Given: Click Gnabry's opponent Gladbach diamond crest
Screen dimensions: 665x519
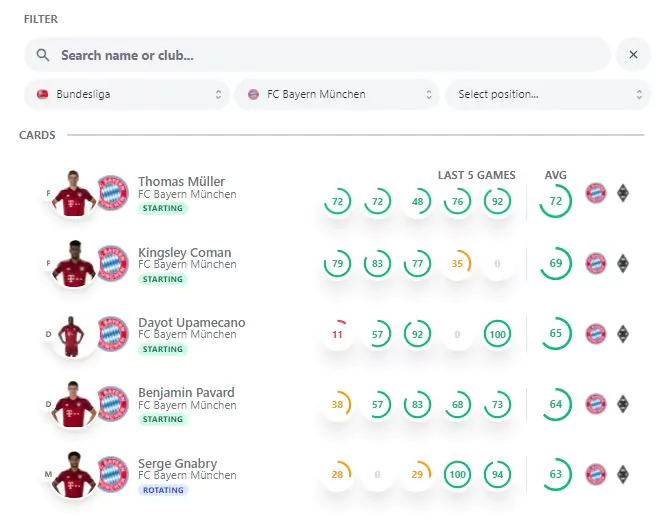Looking at the screenshot, I should coord(623,474).
